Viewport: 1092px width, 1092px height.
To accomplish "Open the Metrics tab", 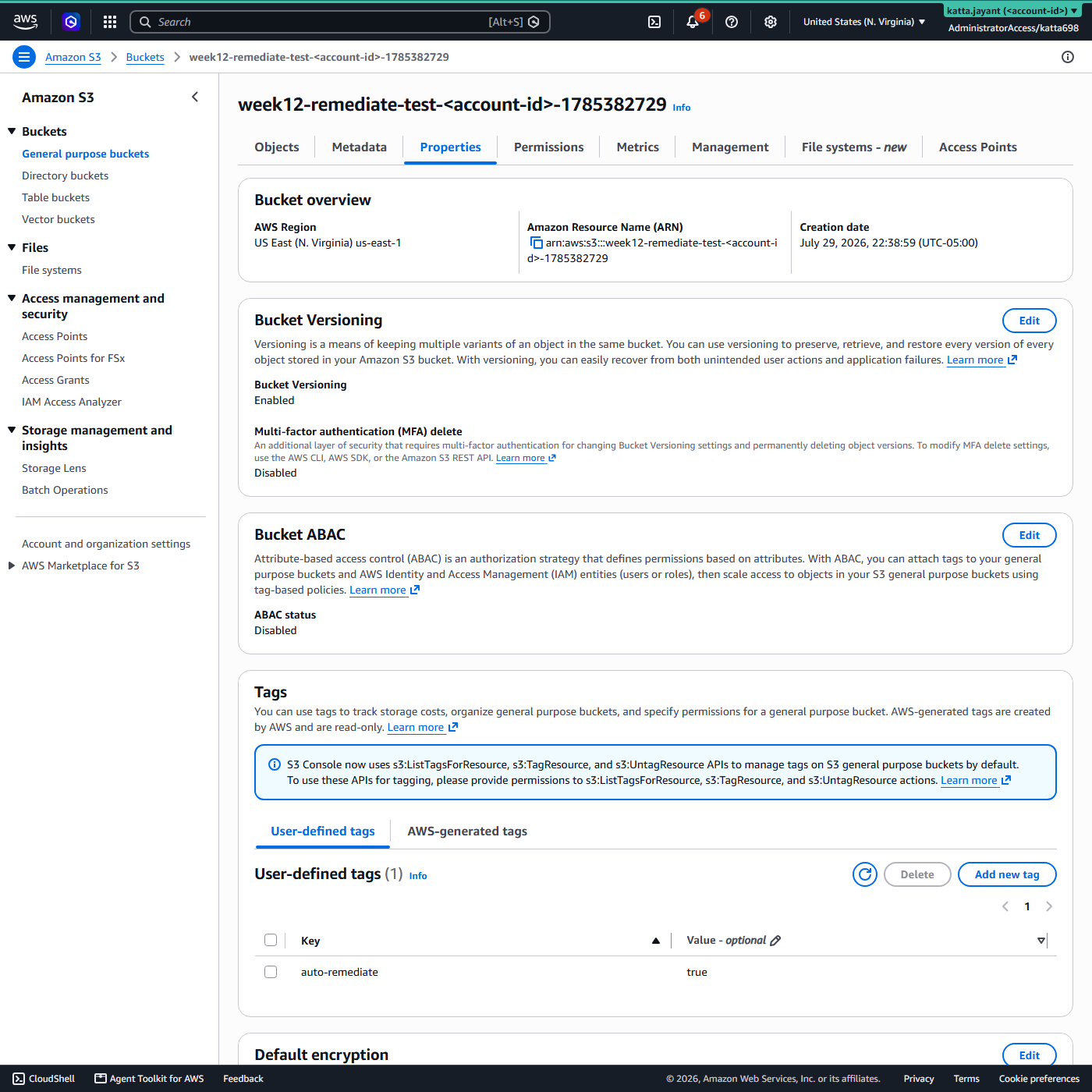I will point(638,147).
